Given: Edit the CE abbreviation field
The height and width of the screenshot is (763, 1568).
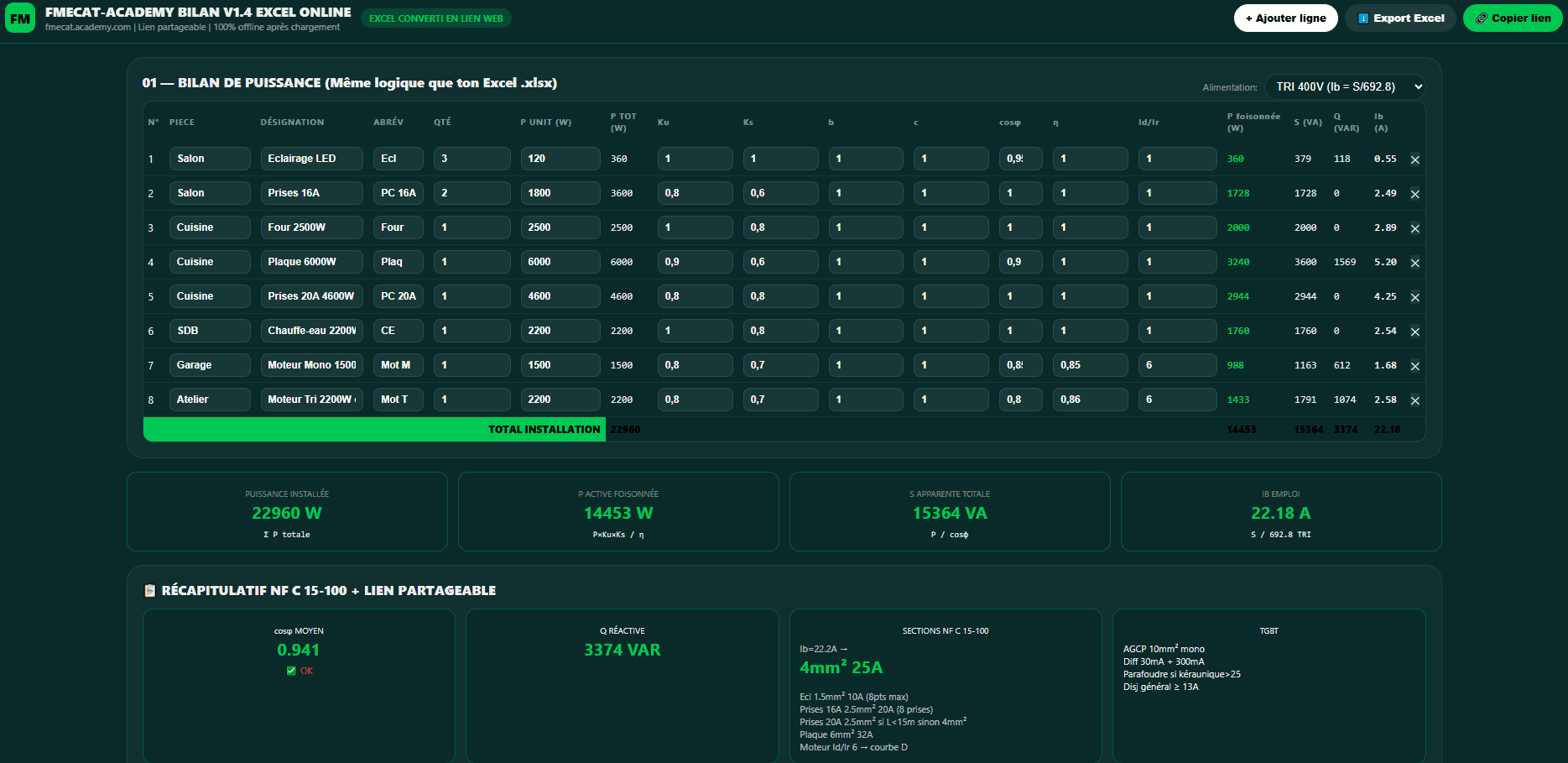Looking at the screenshot, I should point(399,331).
